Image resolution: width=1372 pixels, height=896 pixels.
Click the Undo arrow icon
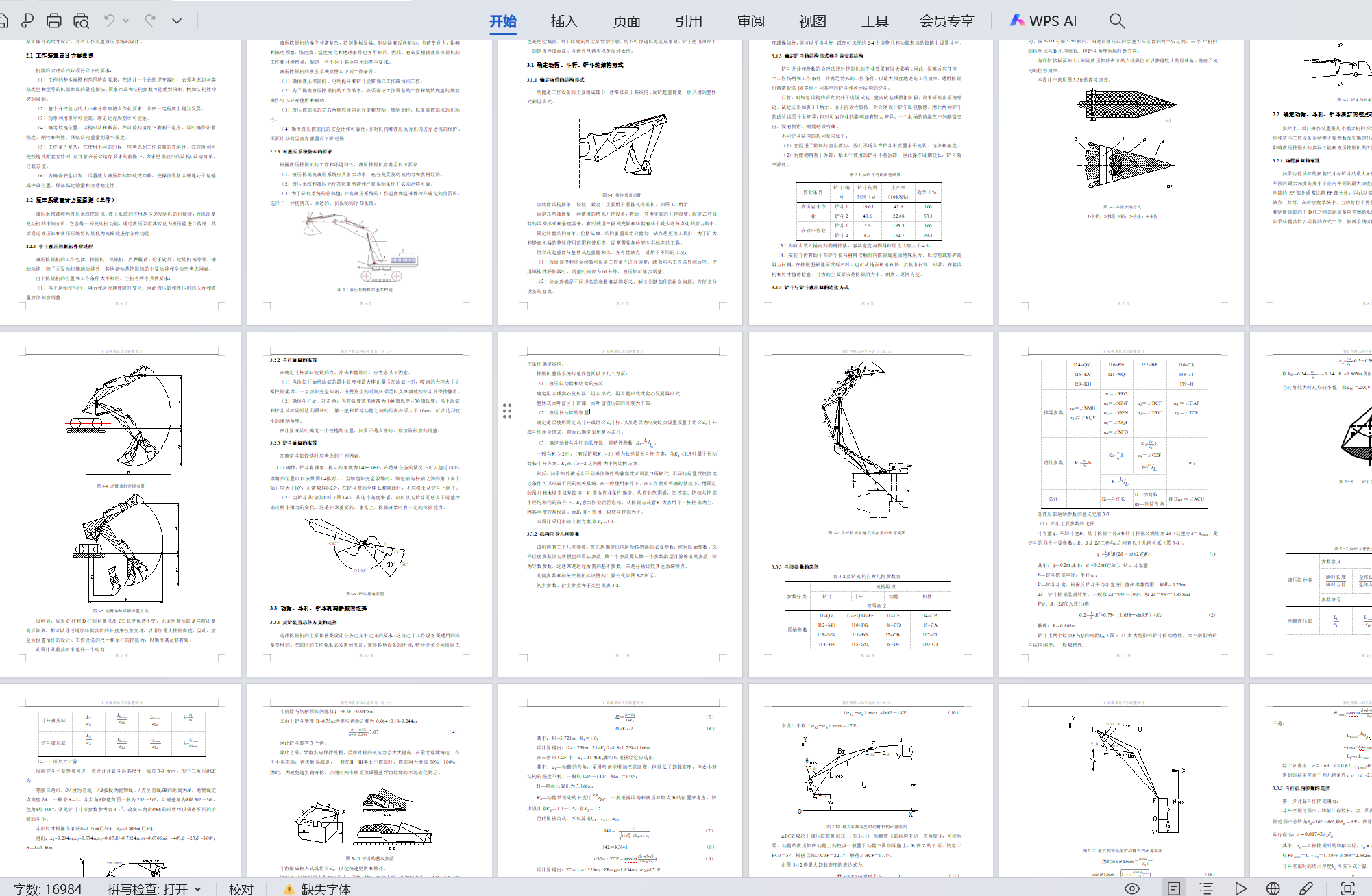click(x=109, y=21)
